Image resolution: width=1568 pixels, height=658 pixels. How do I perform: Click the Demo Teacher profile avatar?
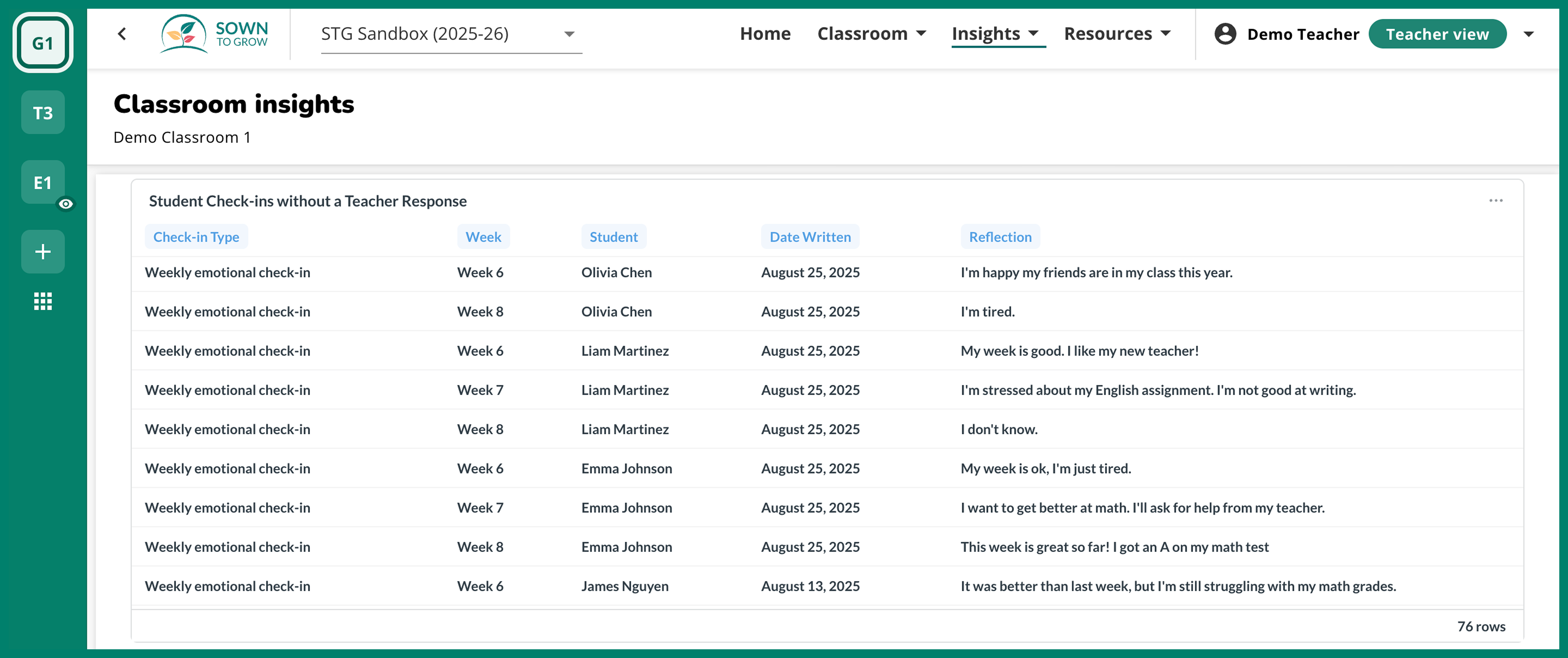click(x=1224, y=34)
